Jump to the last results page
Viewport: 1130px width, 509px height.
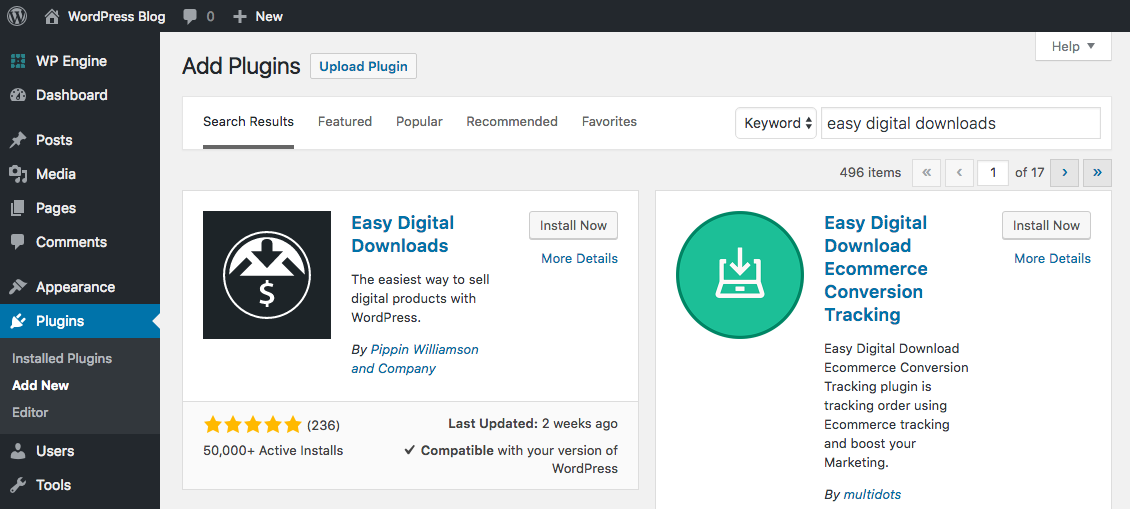(x=1098, y=173)
